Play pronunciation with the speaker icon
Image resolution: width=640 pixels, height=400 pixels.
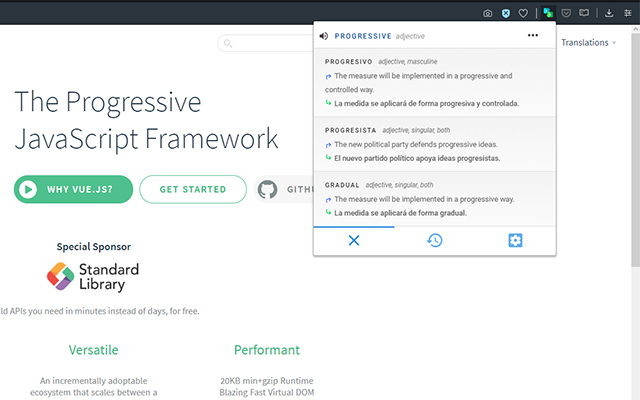[324, 36]
